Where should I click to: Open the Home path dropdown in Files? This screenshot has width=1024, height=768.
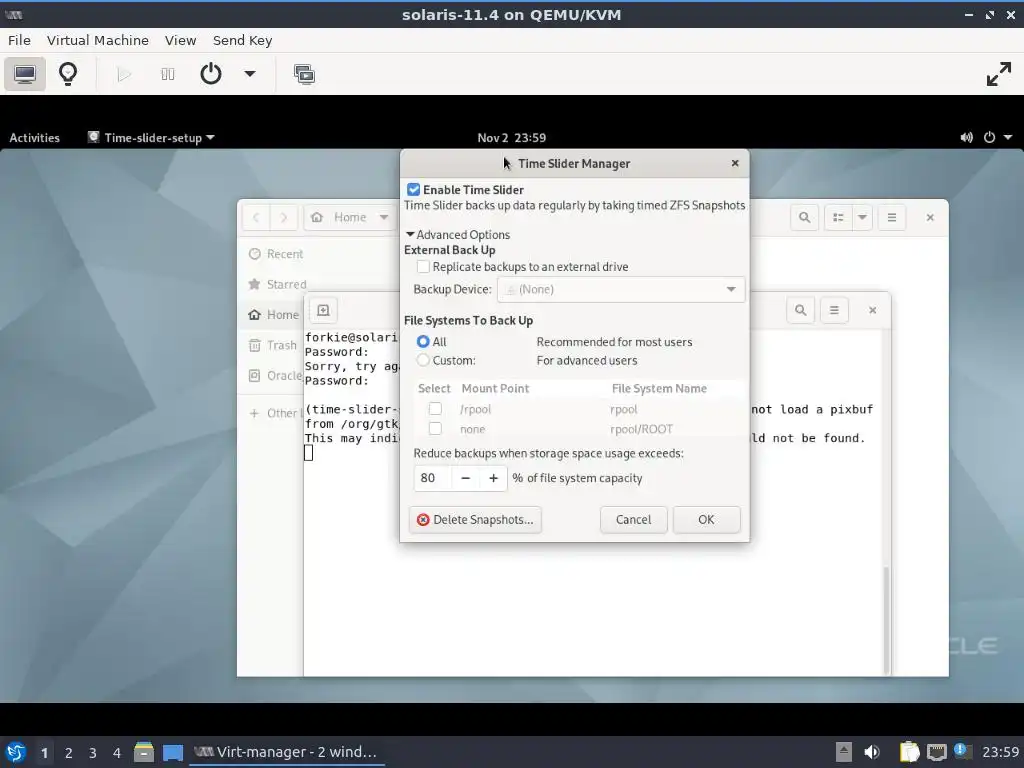[x=384, y=217]
